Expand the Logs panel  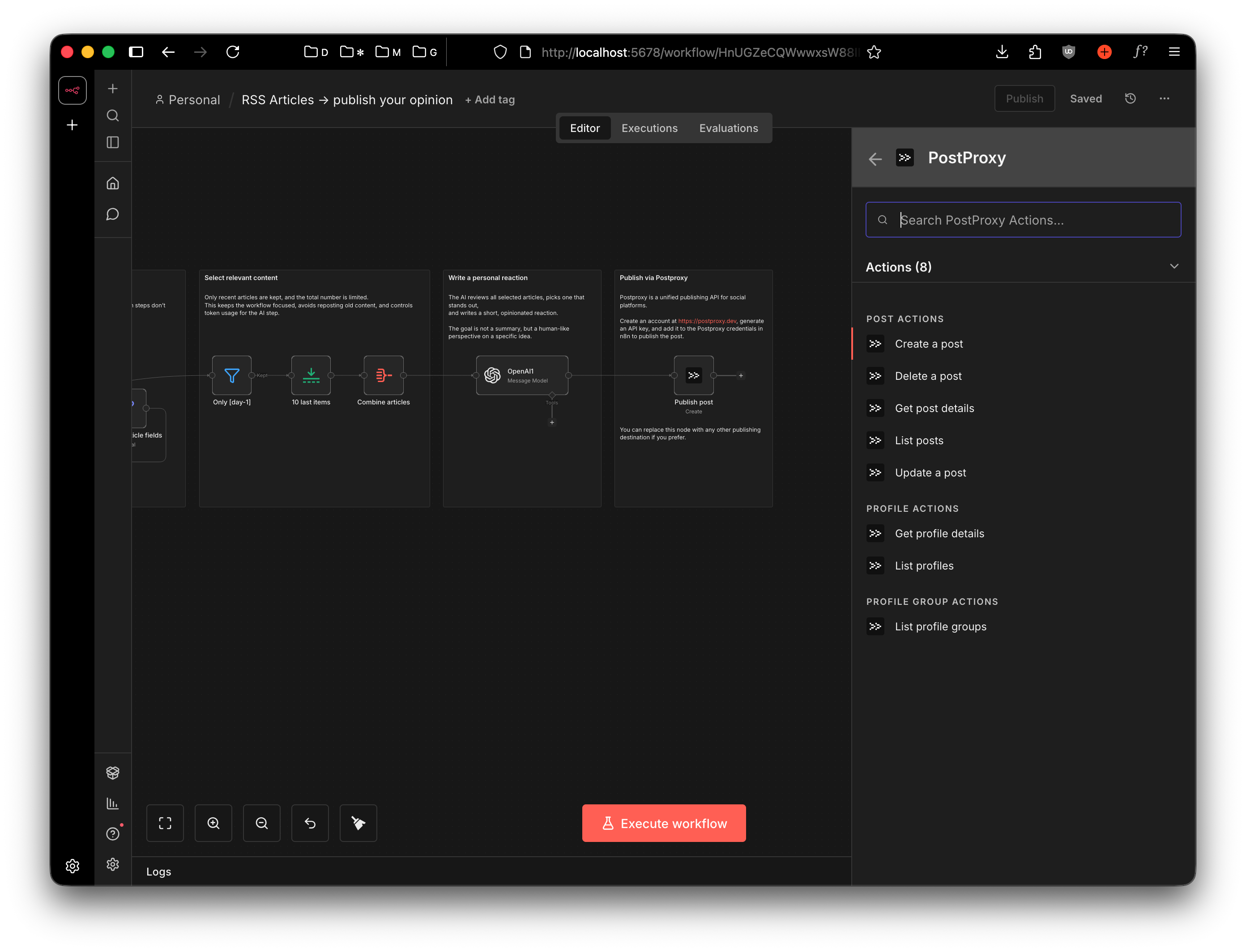159,871
